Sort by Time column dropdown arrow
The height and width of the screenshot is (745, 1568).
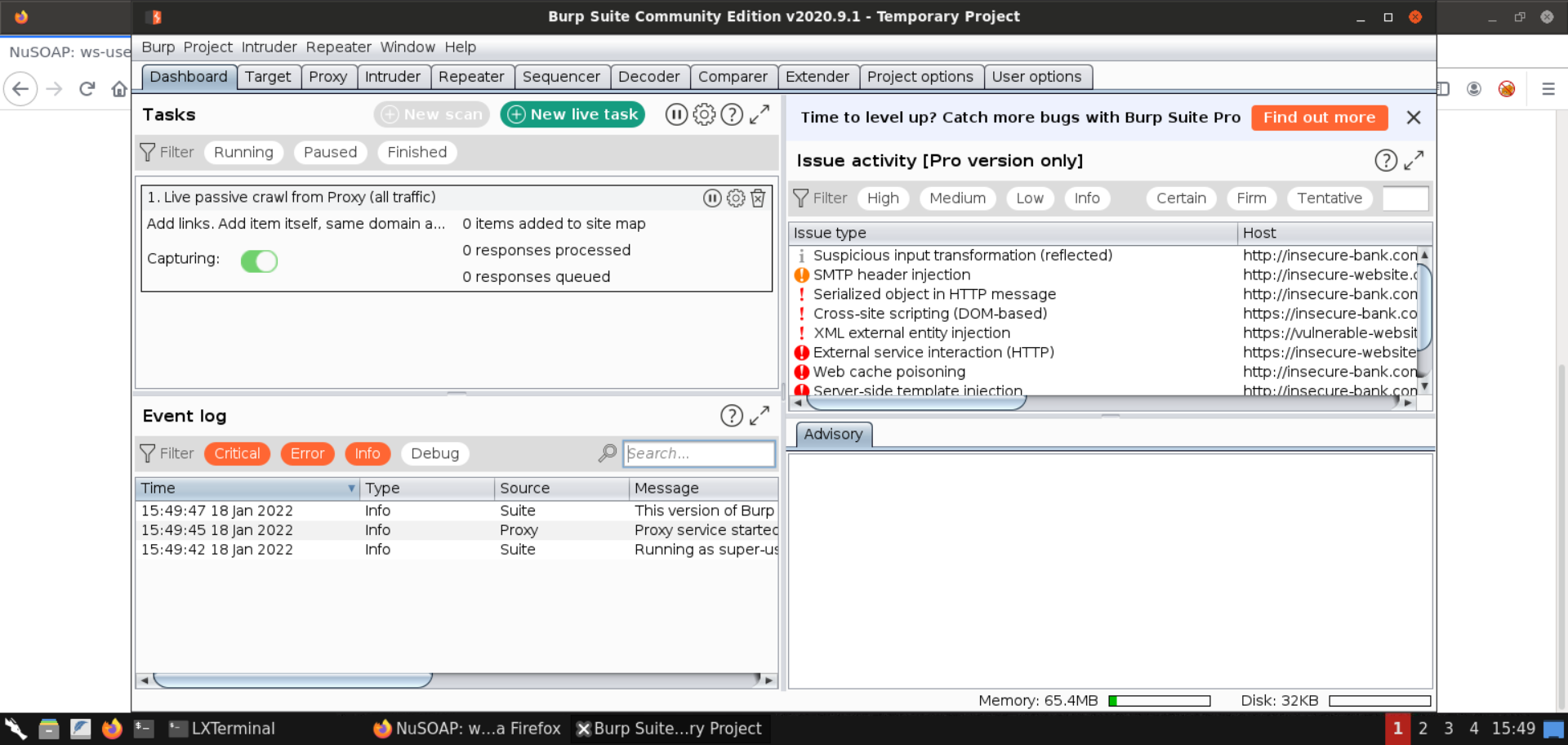click(x=351, y=488)
